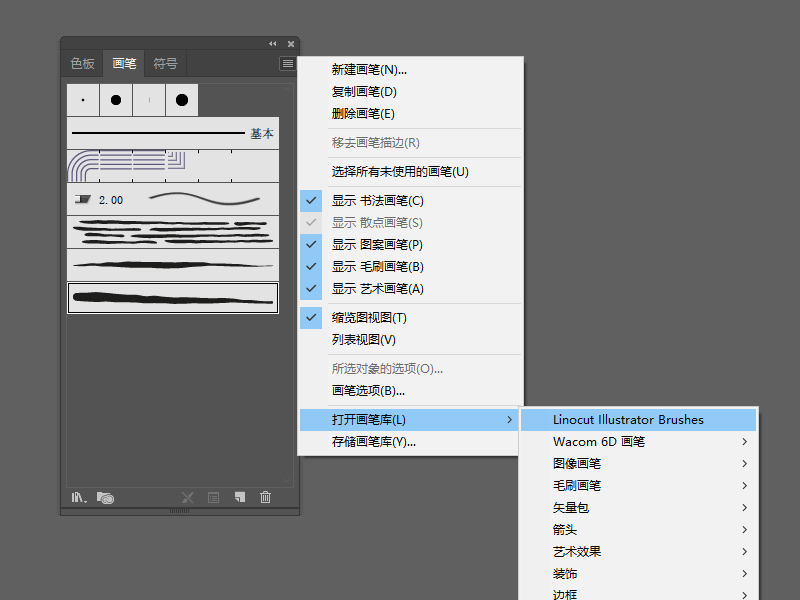The height and width of the screenshot is (600, 800).
Task: Expand Wacom 6D 画笔 submenu
Action: (x=638, y=442)
